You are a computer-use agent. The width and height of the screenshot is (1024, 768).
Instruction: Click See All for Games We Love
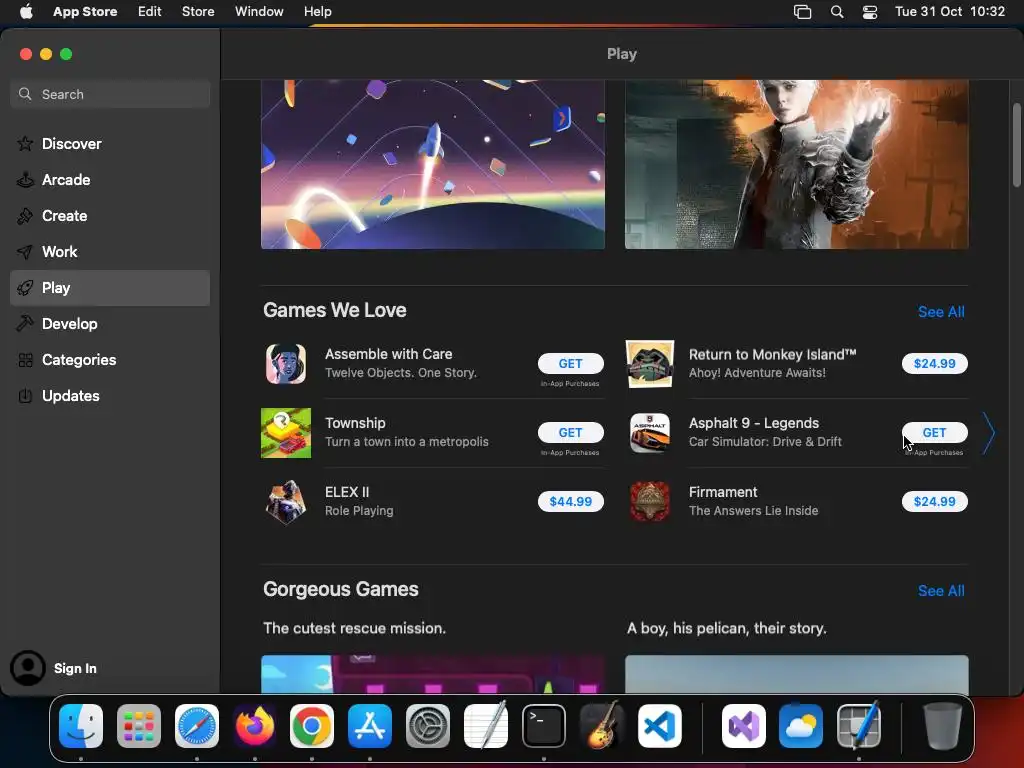coord(941,312)
